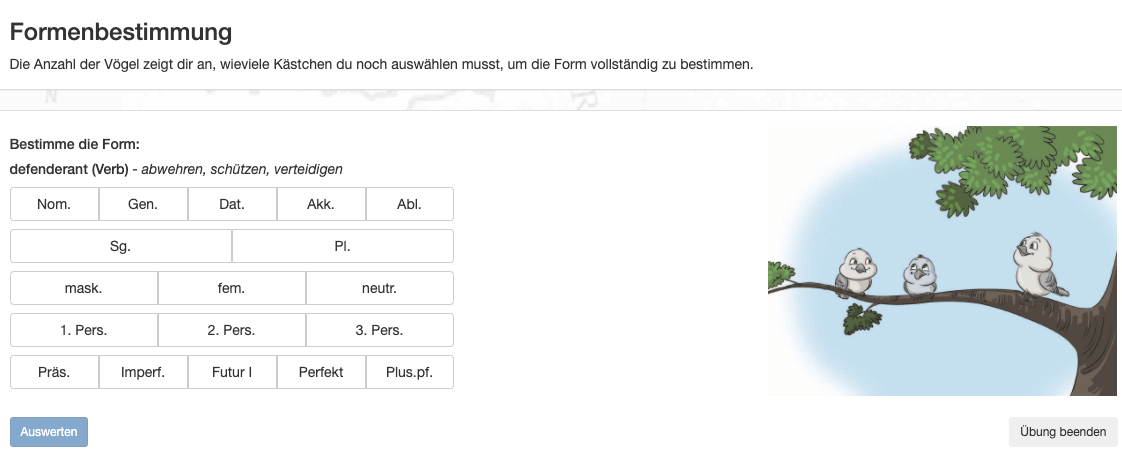Choose Perfekt tense
This screenshot has height=456, width=1122.
tap(321, 372)
